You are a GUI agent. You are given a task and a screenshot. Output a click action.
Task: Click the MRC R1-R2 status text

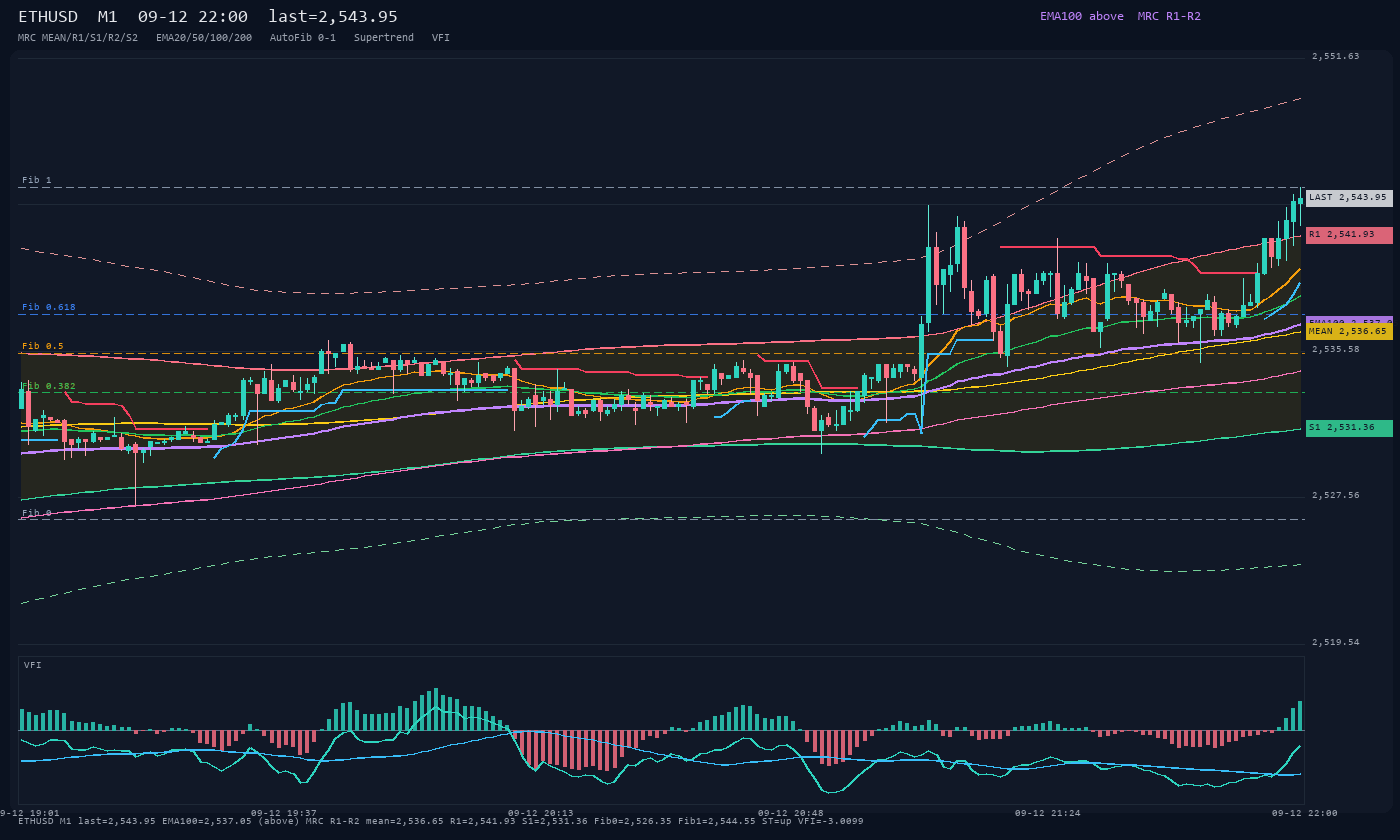[x=1169, y=16]
